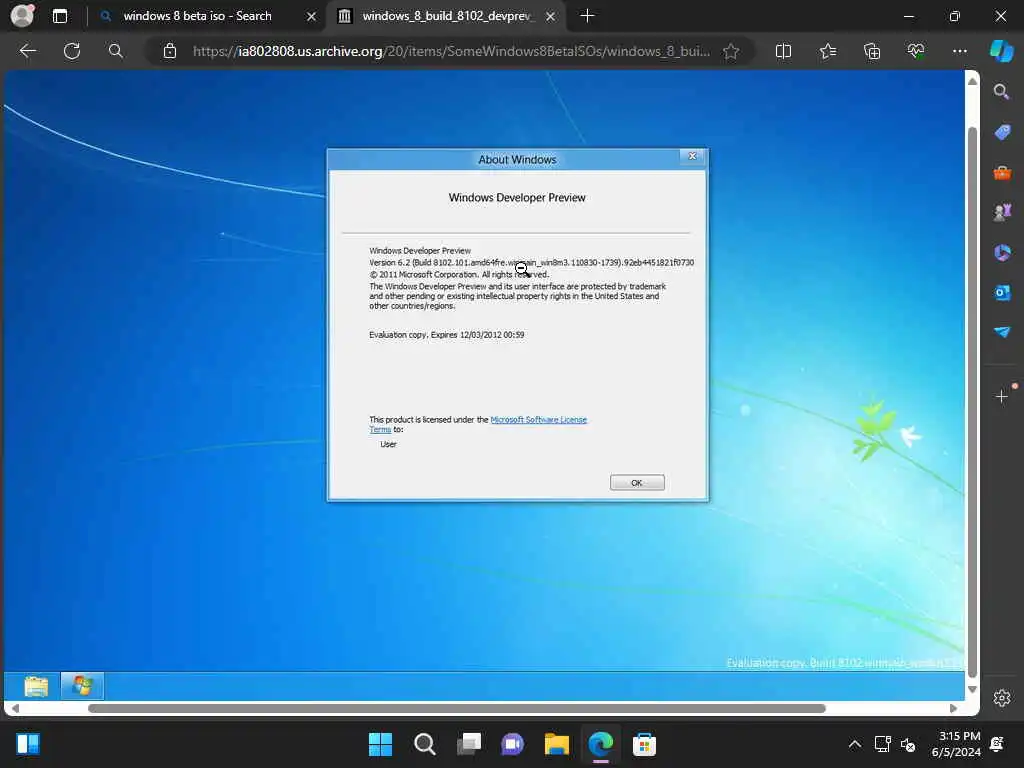Open File Explorer on Windows 11 taskbar

point(556,744)
